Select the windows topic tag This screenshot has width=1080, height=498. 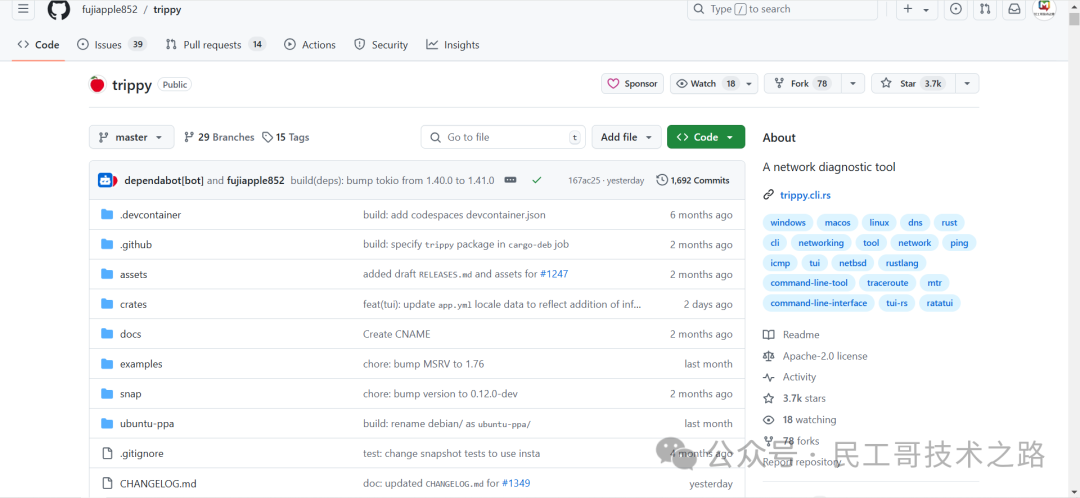788,222
